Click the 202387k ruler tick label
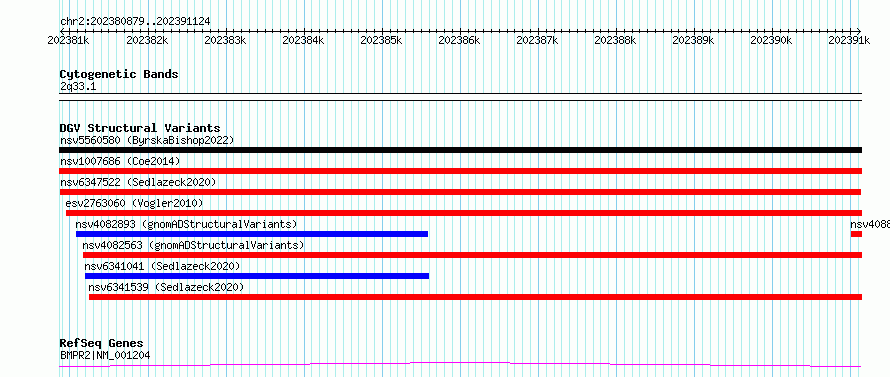The image size is (890, 377). click(x=538, y=40)
